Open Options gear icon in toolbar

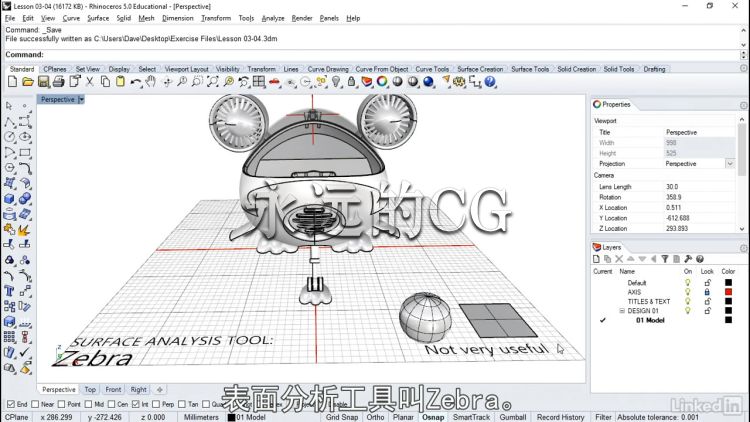tap(459, 82)
